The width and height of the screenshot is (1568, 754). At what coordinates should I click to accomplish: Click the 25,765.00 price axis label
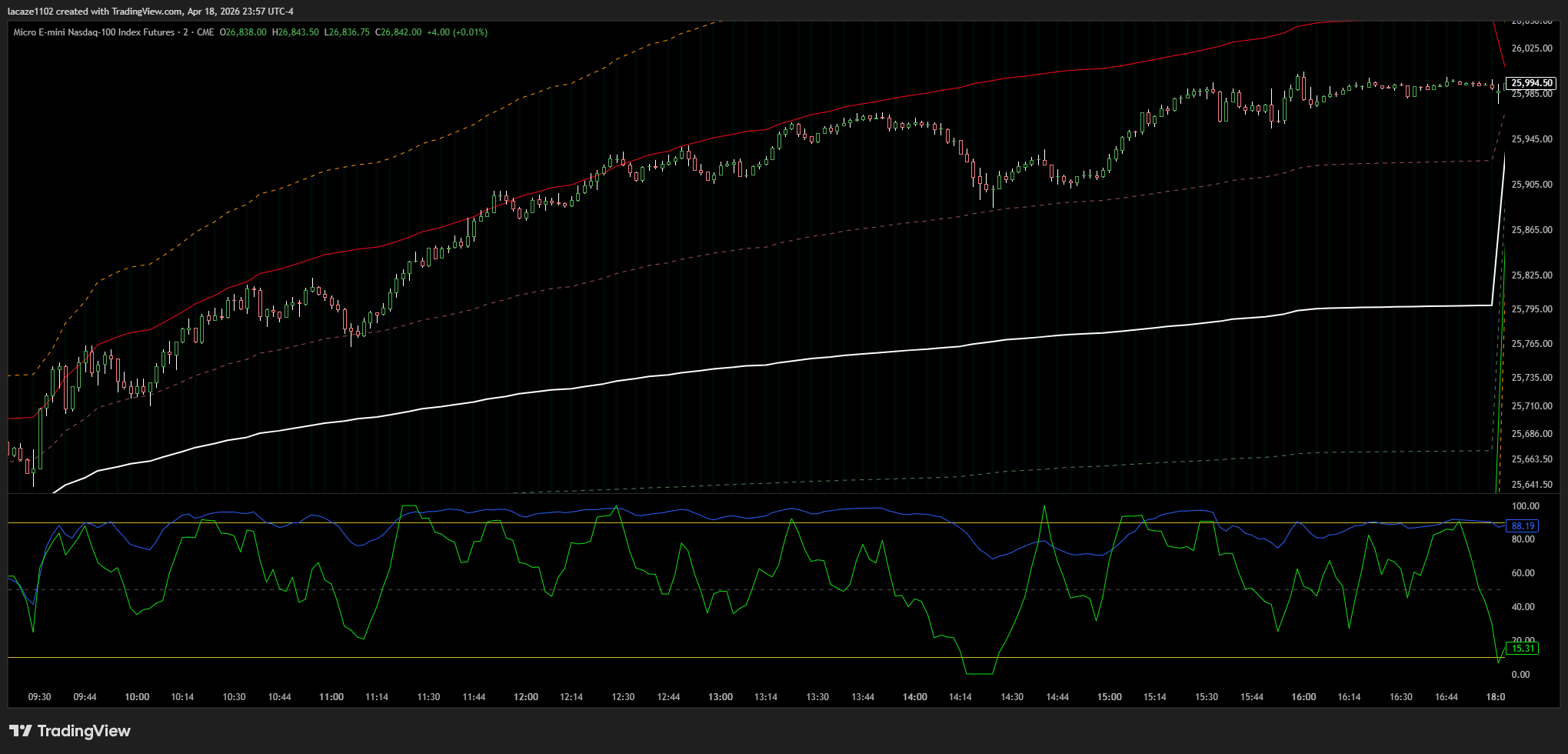(x=1532, y=344)
